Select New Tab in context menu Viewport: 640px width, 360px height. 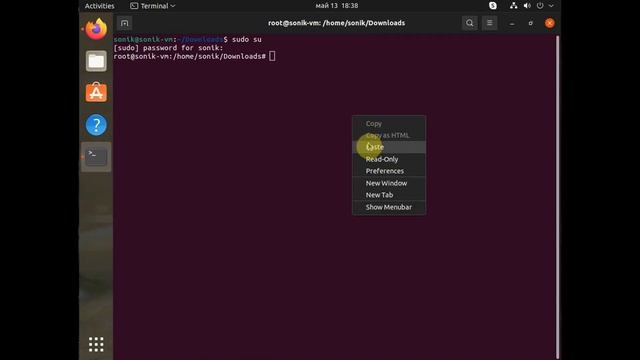pos(389,195)
